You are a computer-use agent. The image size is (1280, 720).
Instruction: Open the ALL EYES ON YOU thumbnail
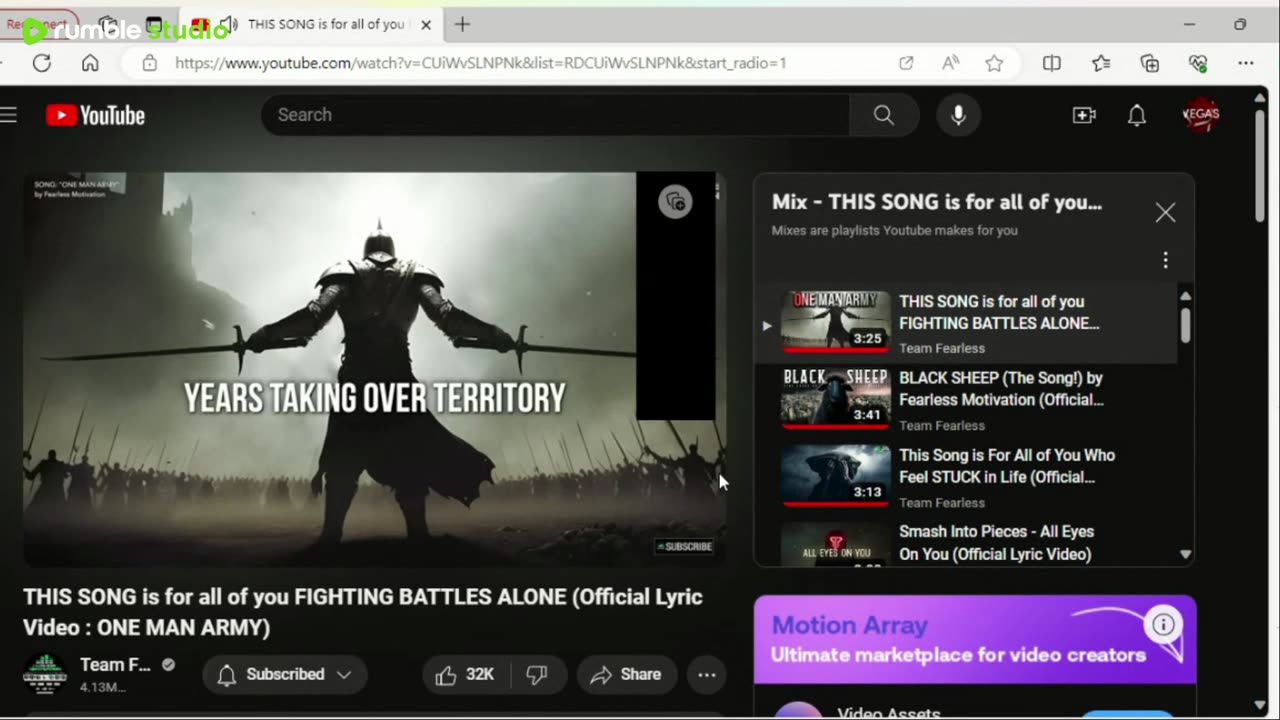pos(835,545)
